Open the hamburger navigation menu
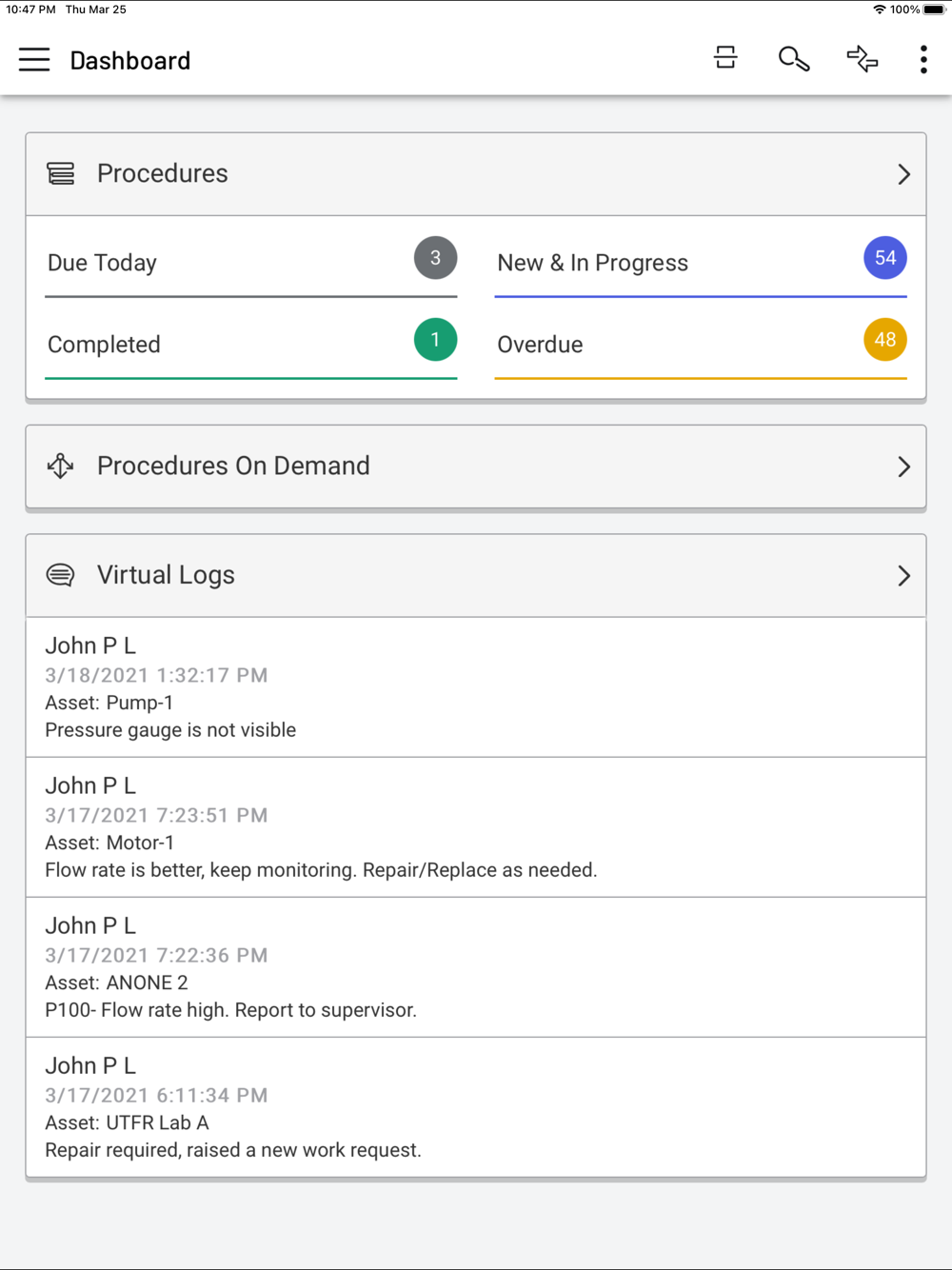This screenshot has height=1270, width=952. [34, 60]
